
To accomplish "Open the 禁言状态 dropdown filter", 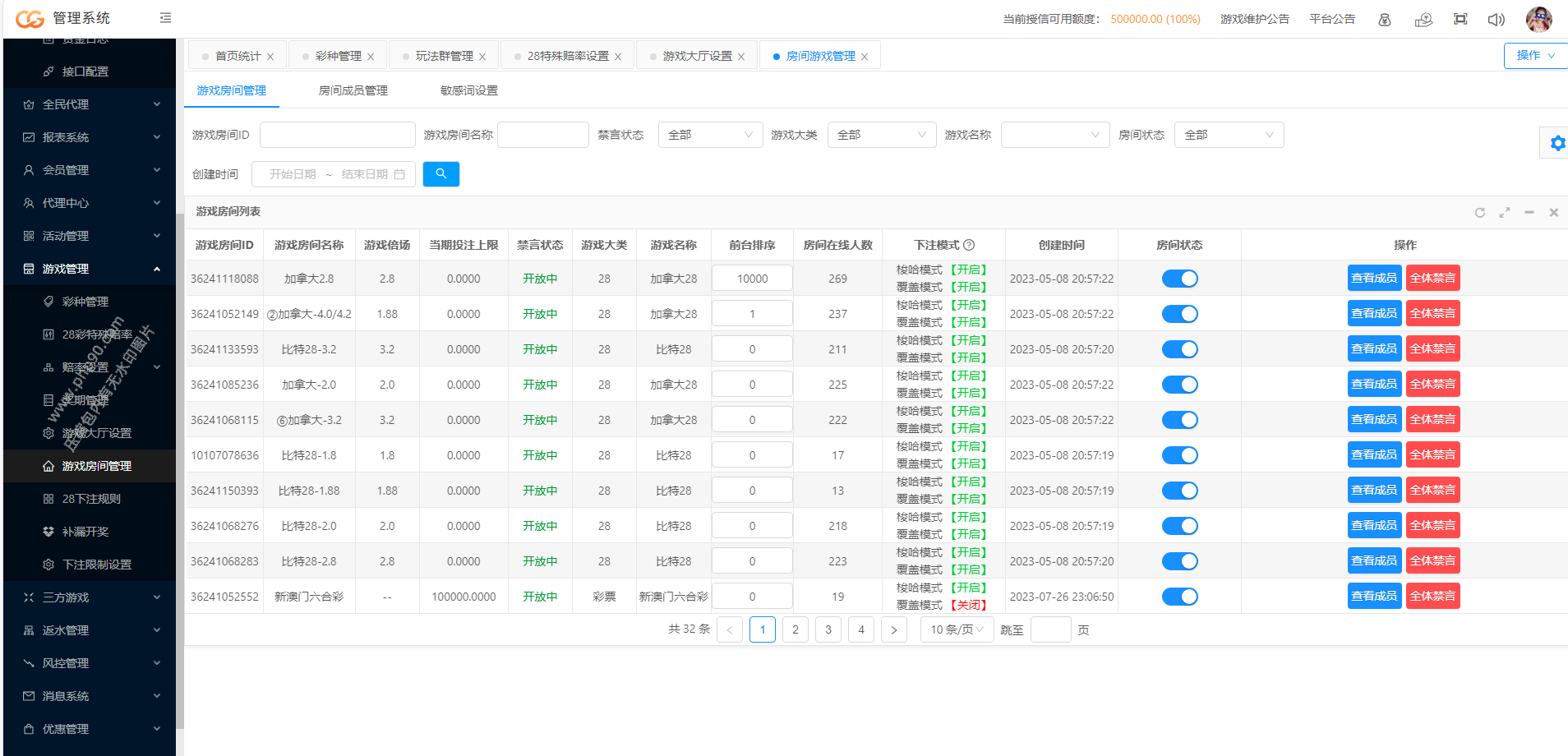I will click(710, 135).
